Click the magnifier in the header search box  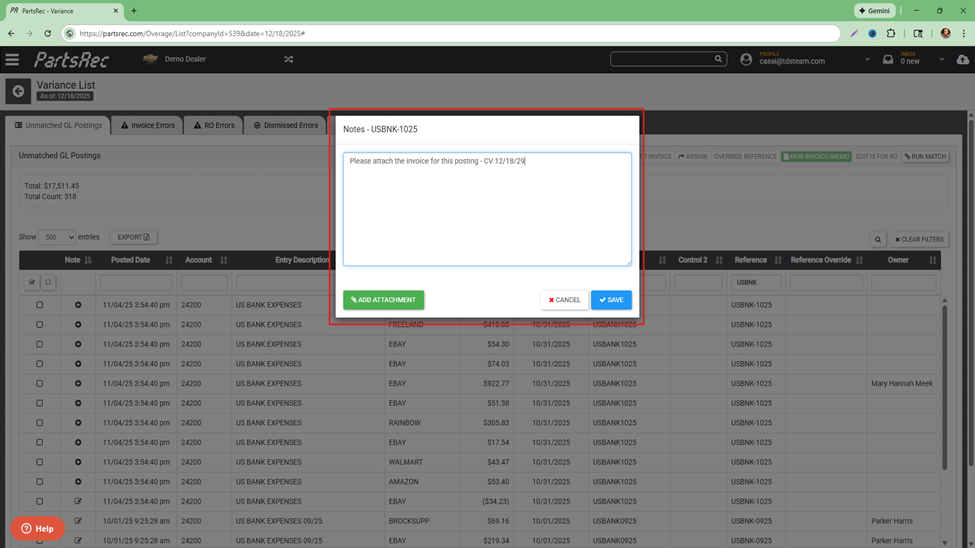coord(718,59)
